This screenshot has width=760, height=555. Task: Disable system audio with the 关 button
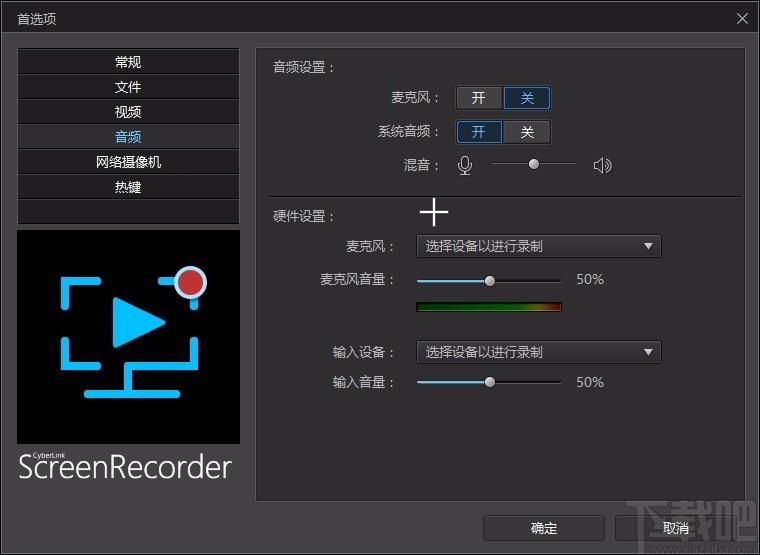point(527,132)
